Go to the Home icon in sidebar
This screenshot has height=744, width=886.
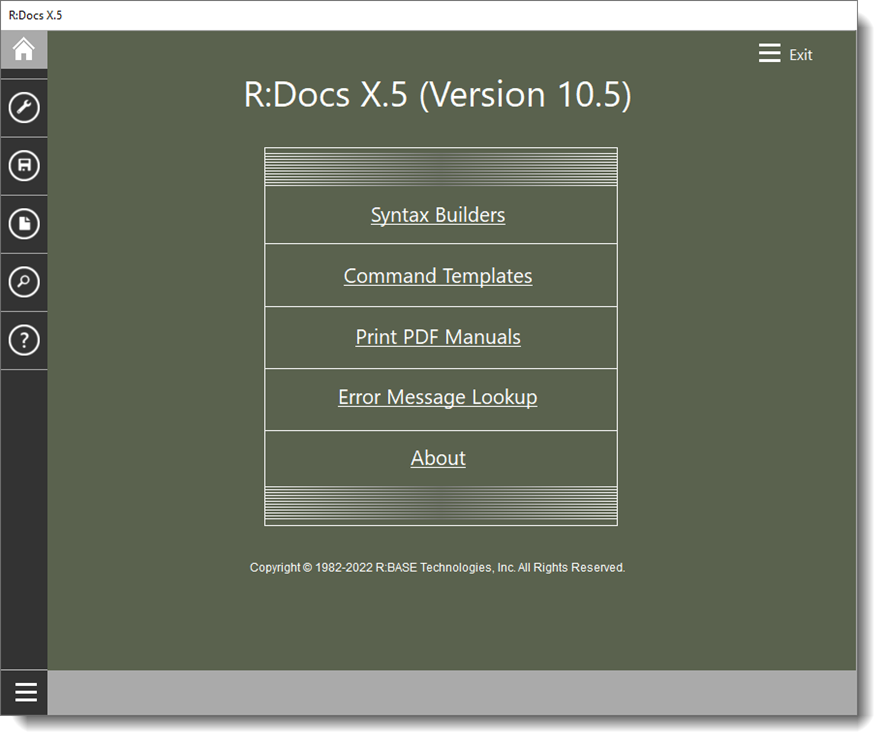pyautogui.click(x=24, y=50)
